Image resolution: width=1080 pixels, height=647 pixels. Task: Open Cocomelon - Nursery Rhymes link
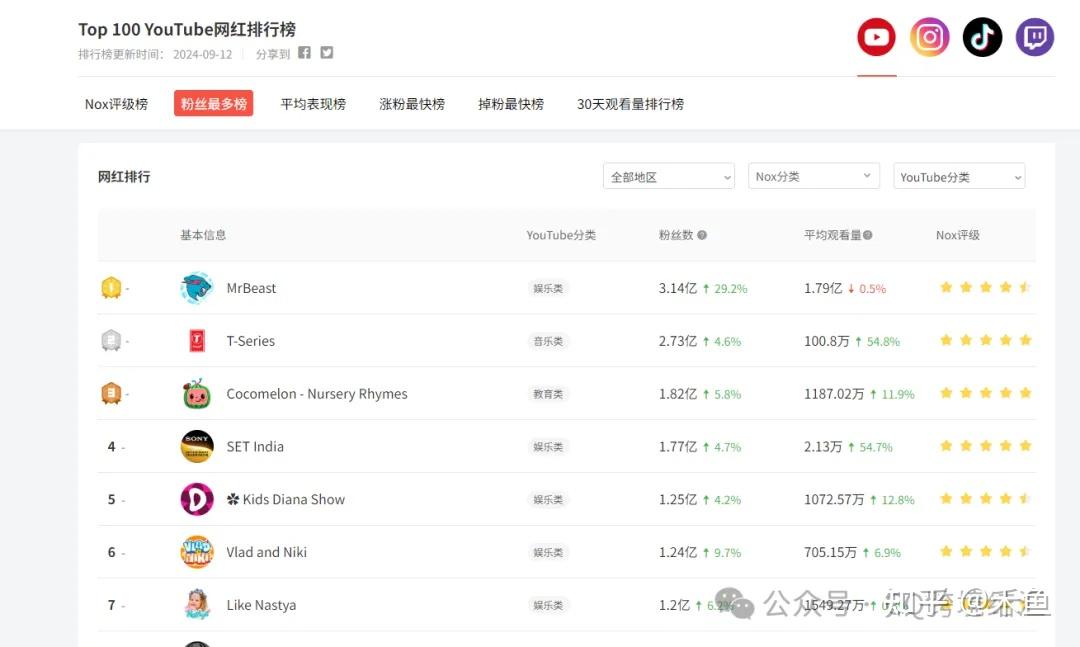click(x=317, y=394)
